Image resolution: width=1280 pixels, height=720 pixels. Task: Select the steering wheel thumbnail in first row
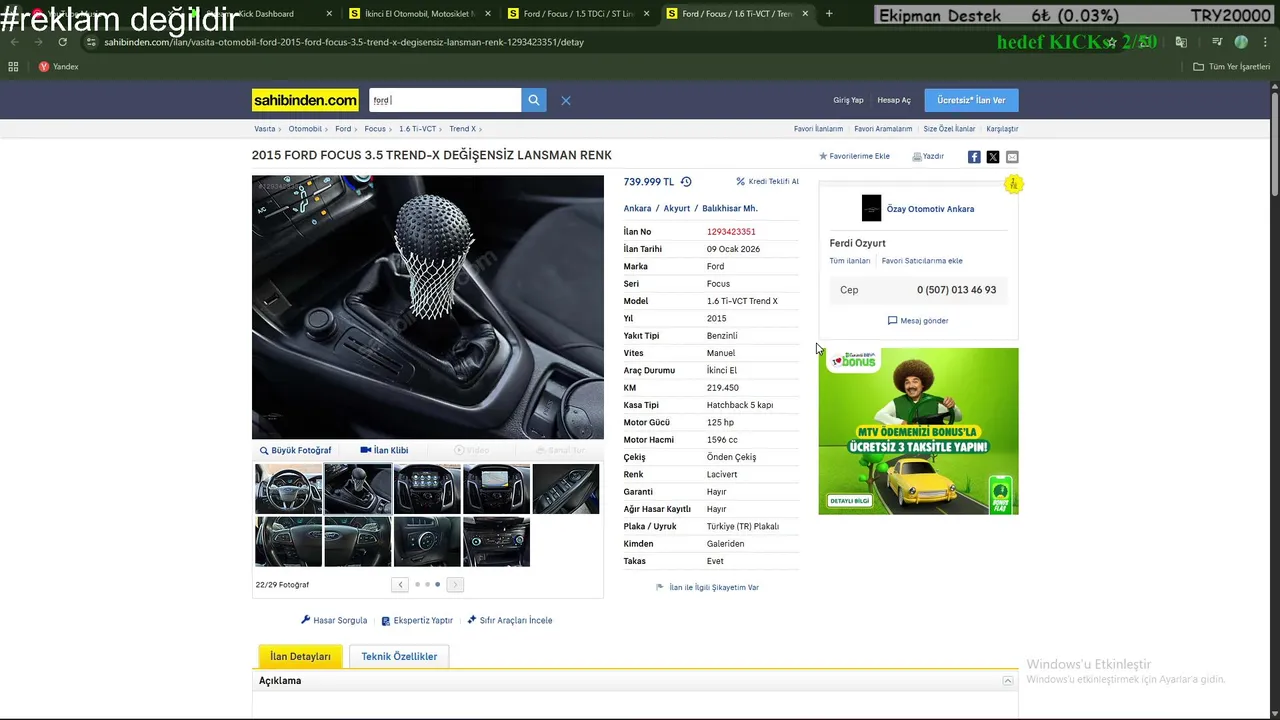[x=289, y=489]
